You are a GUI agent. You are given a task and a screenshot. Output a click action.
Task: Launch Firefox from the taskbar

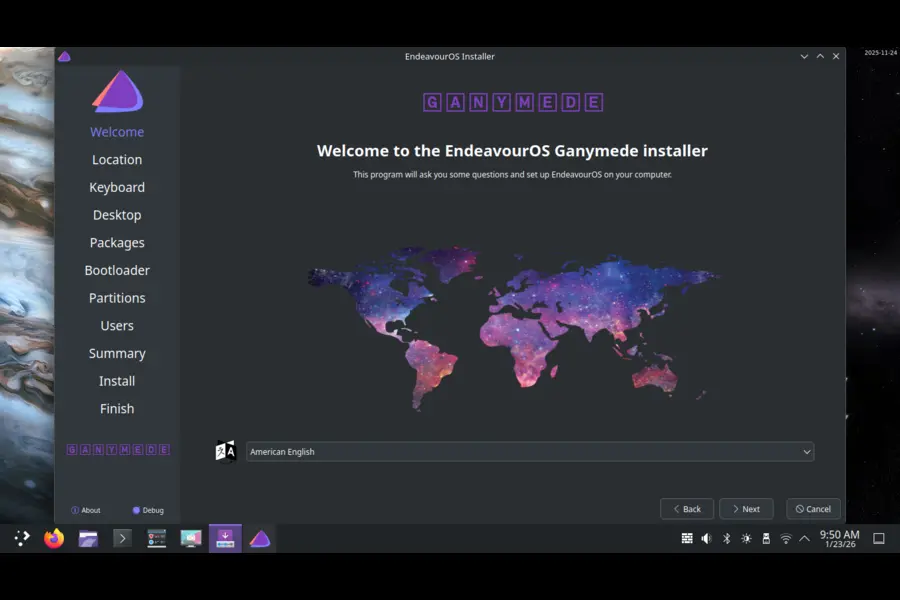[x=55, y=538]
